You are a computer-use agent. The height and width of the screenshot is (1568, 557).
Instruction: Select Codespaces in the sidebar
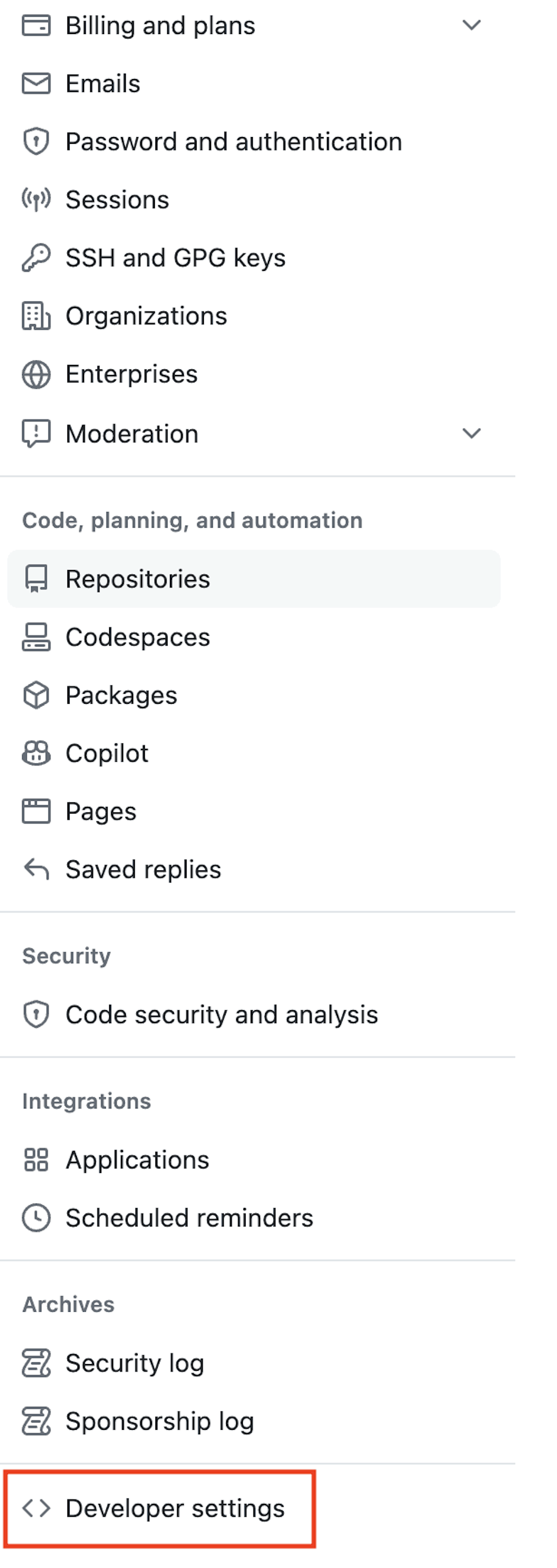click(x=138, y=637)
